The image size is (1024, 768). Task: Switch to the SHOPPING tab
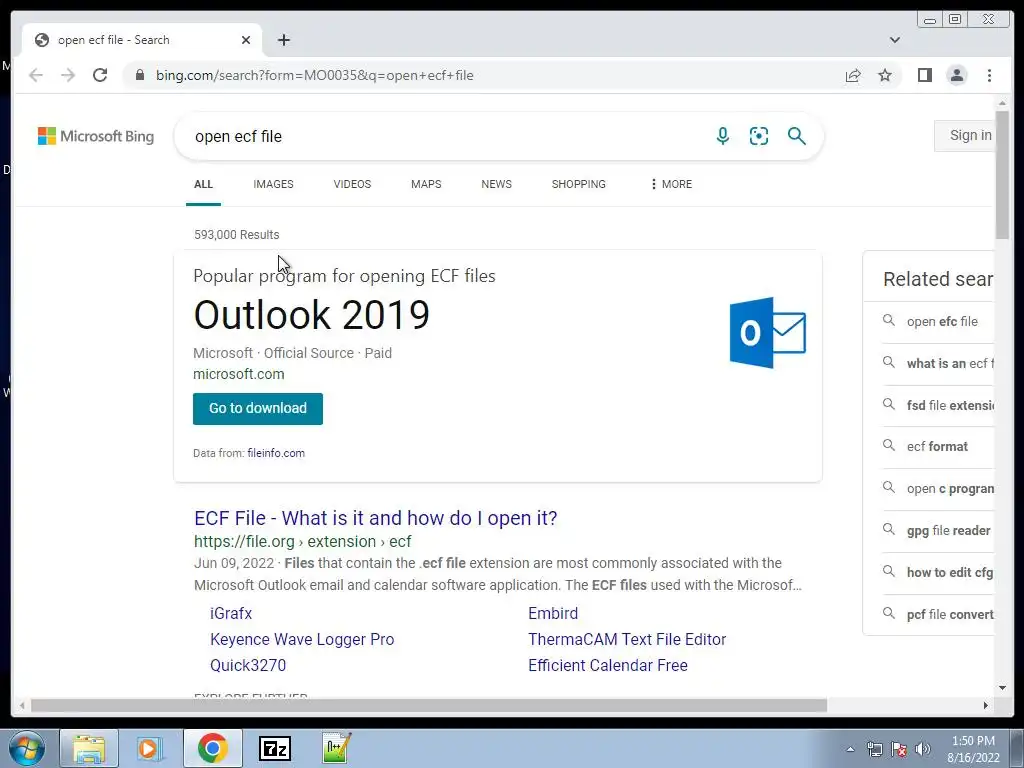pos(579,184)
